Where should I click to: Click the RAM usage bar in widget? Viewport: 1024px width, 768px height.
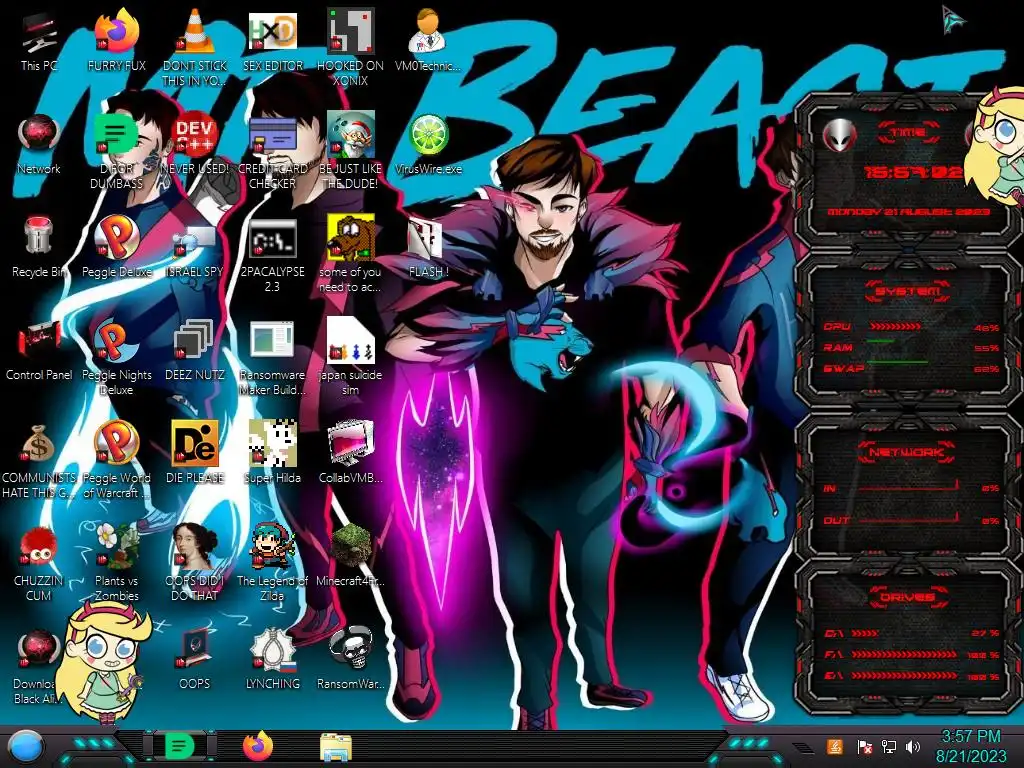(880, 341)
